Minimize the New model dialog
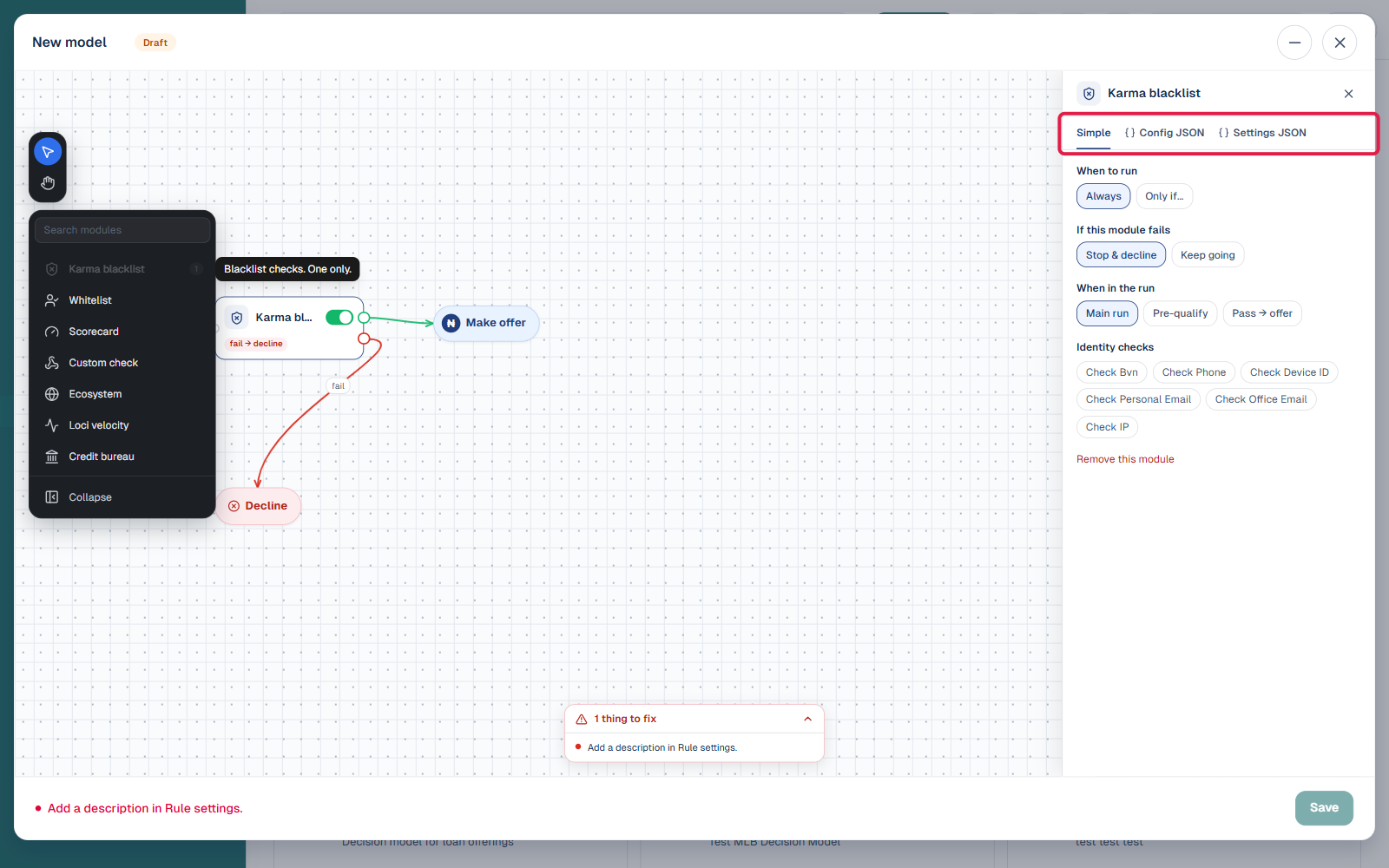1389x868 pixels. pos(1294,43)
